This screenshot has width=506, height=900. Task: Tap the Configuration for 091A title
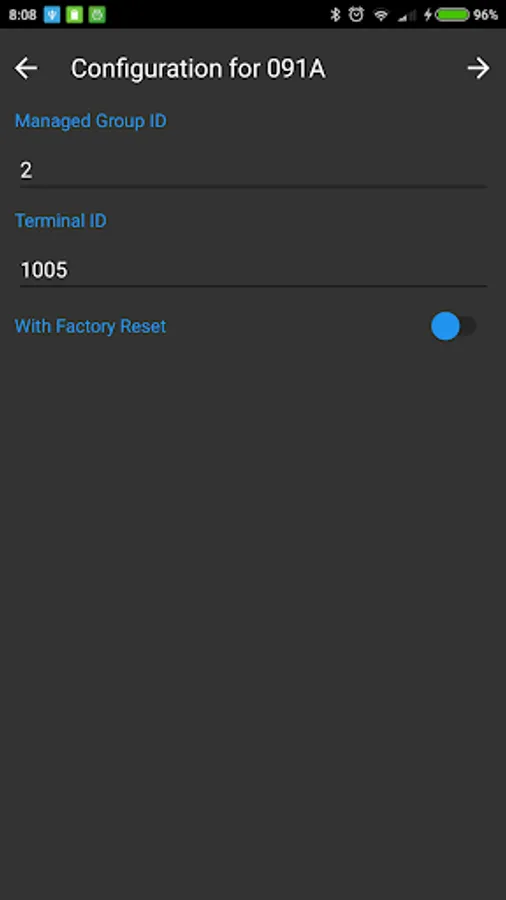tap(198, 69)
